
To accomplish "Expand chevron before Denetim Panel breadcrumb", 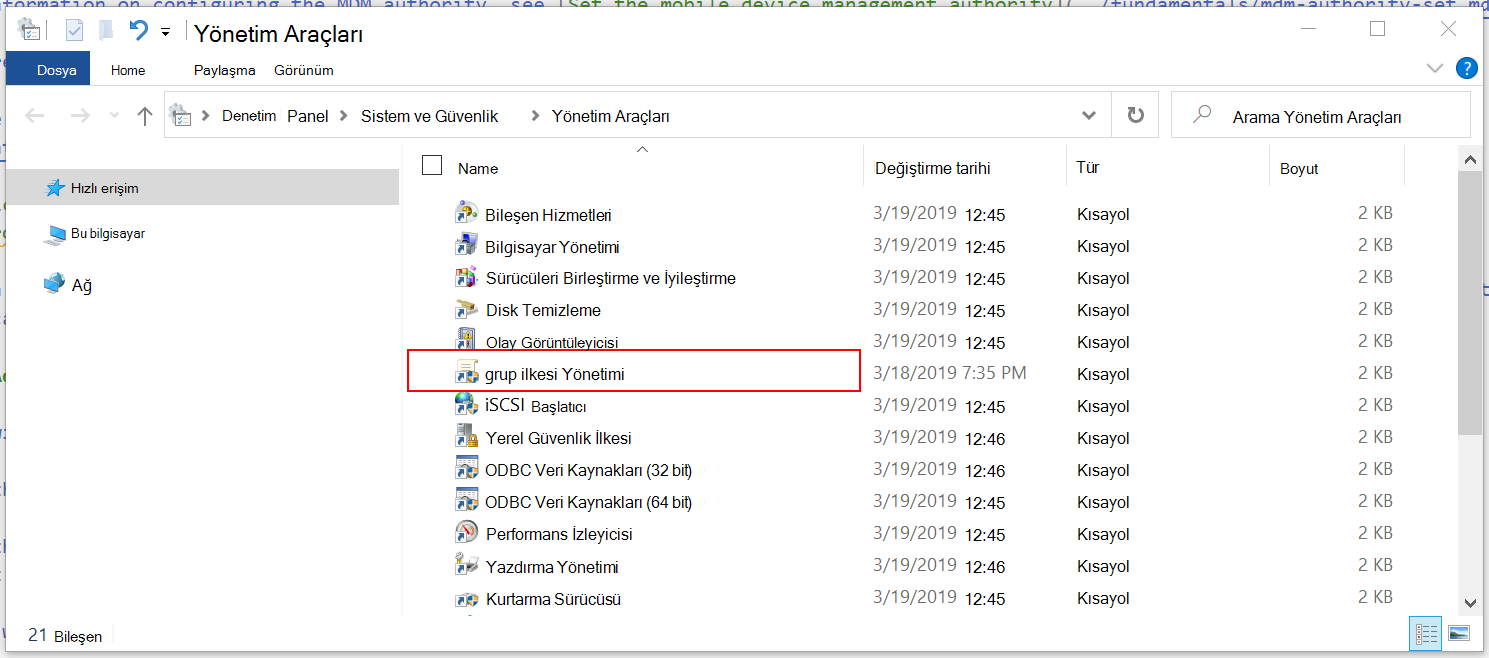I will pos(206,116).
